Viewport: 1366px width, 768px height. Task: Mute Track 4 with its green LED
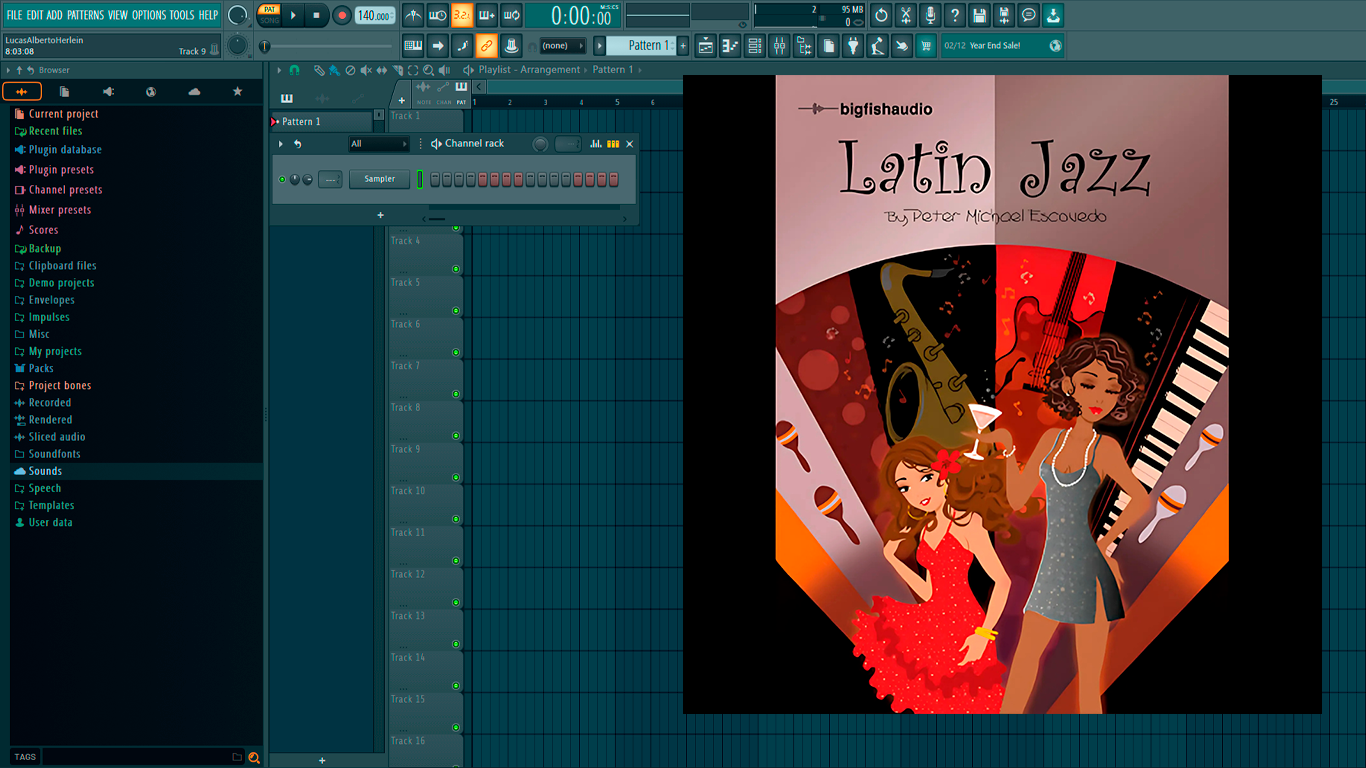pyautogui.click(x=456, y=269)
